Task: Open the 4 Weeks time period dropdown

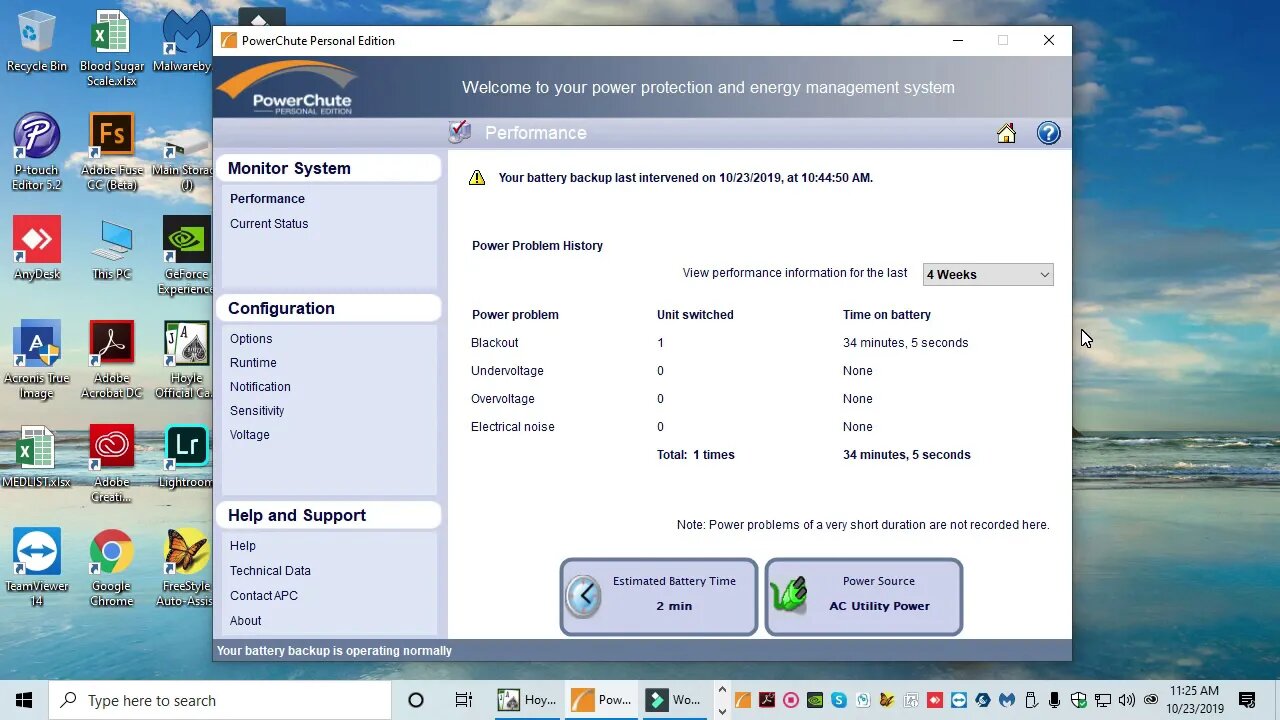Action: click(988, 274)
